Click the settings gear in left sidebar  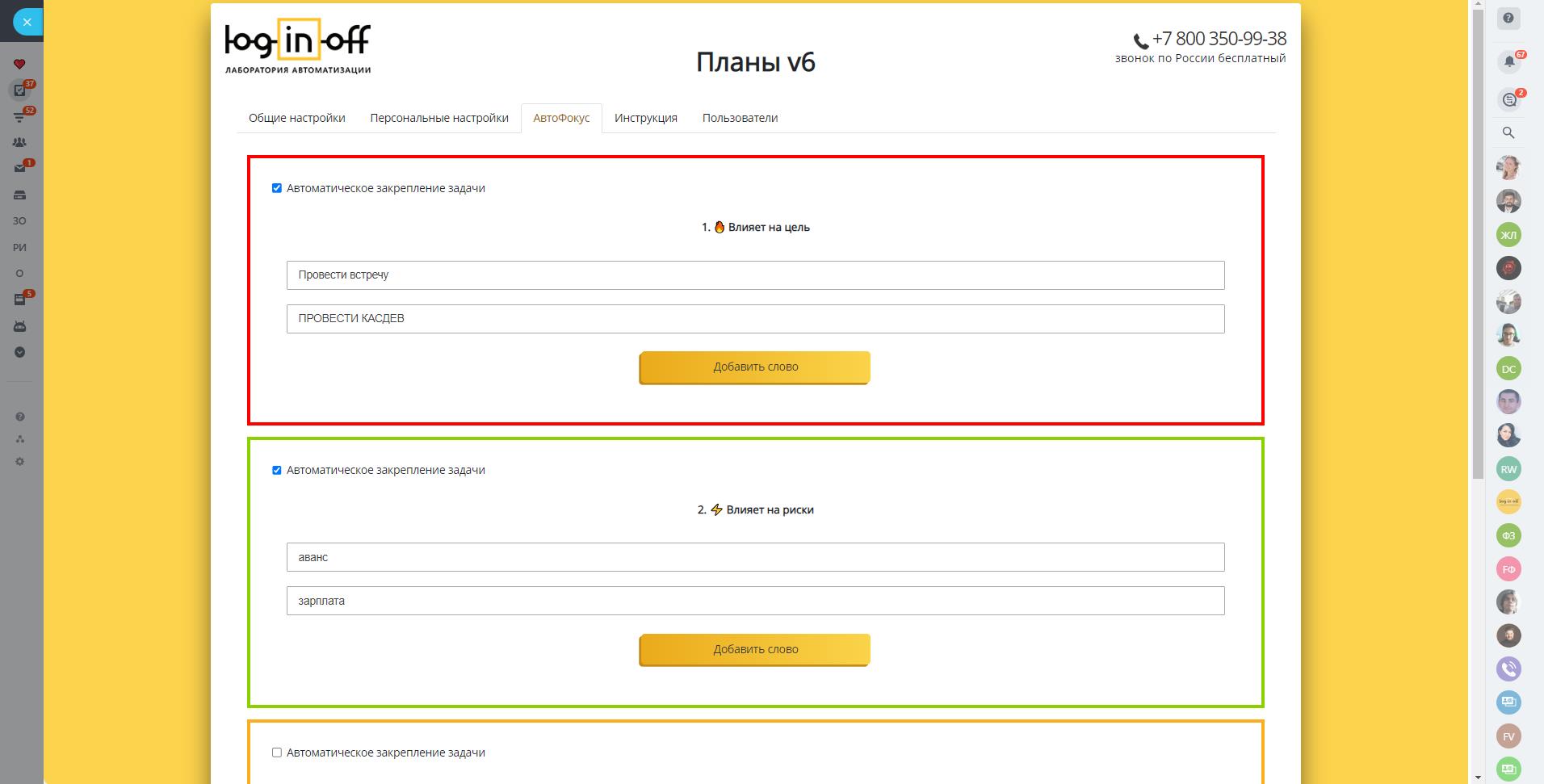tap(20, 462)
